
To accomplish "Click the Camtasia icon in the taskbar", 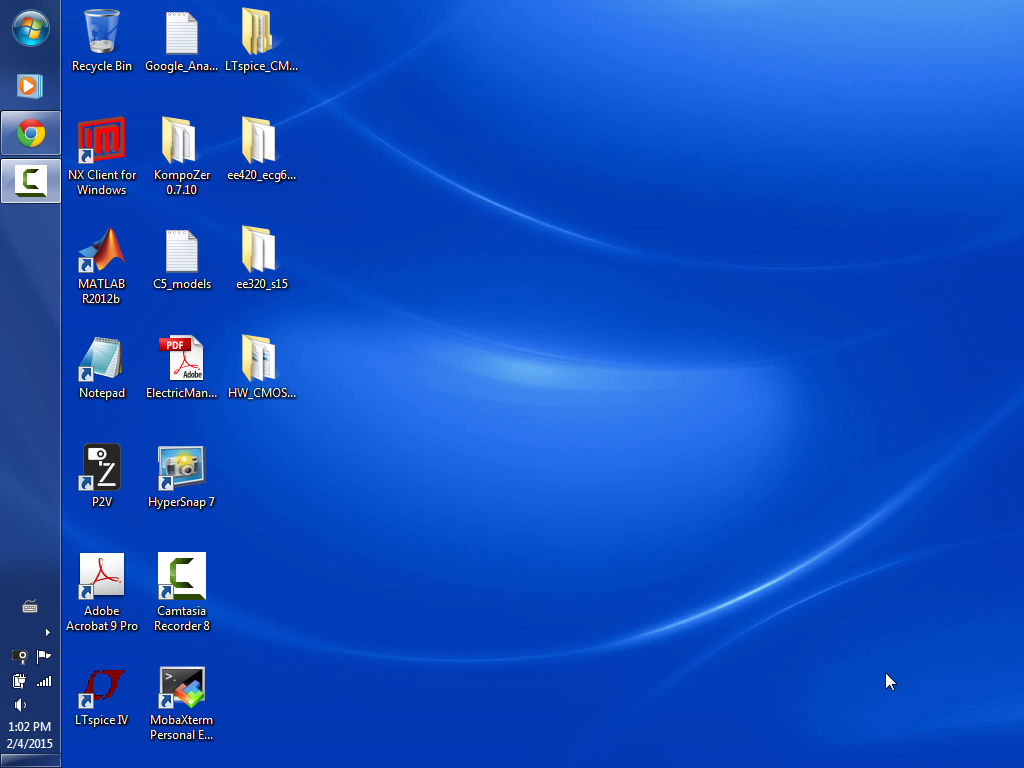I will 30,181.
